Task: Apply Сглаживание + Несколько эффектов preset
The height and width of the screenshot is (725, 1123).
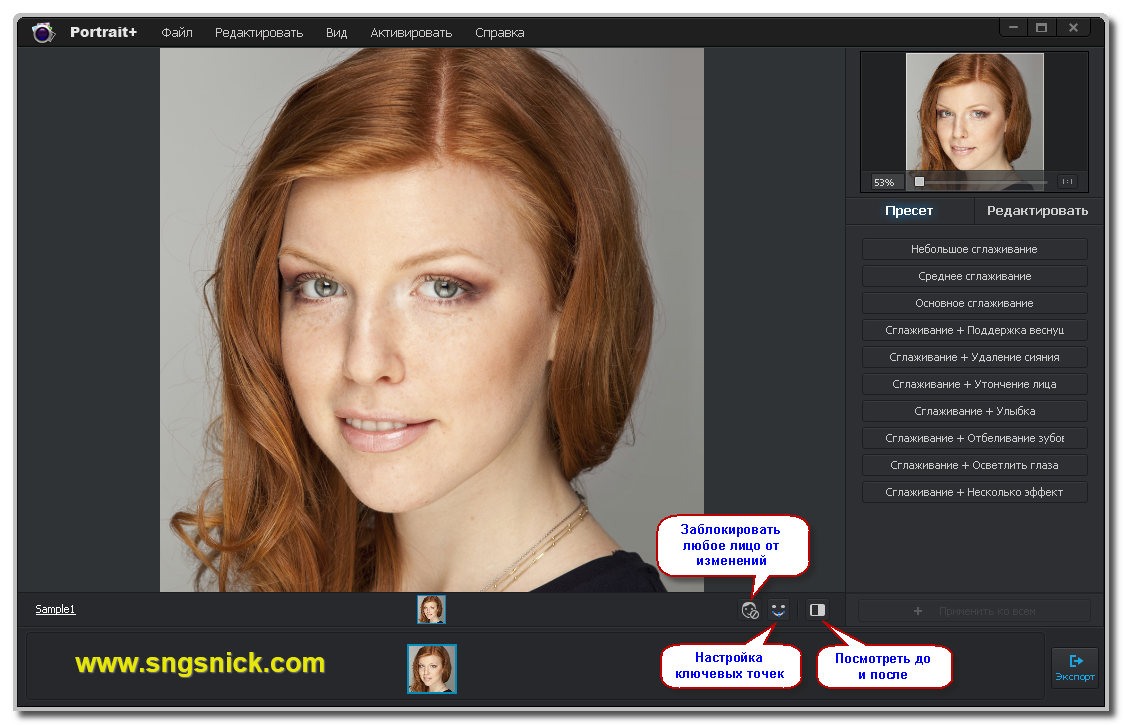Action: click(x=974, y=492)
